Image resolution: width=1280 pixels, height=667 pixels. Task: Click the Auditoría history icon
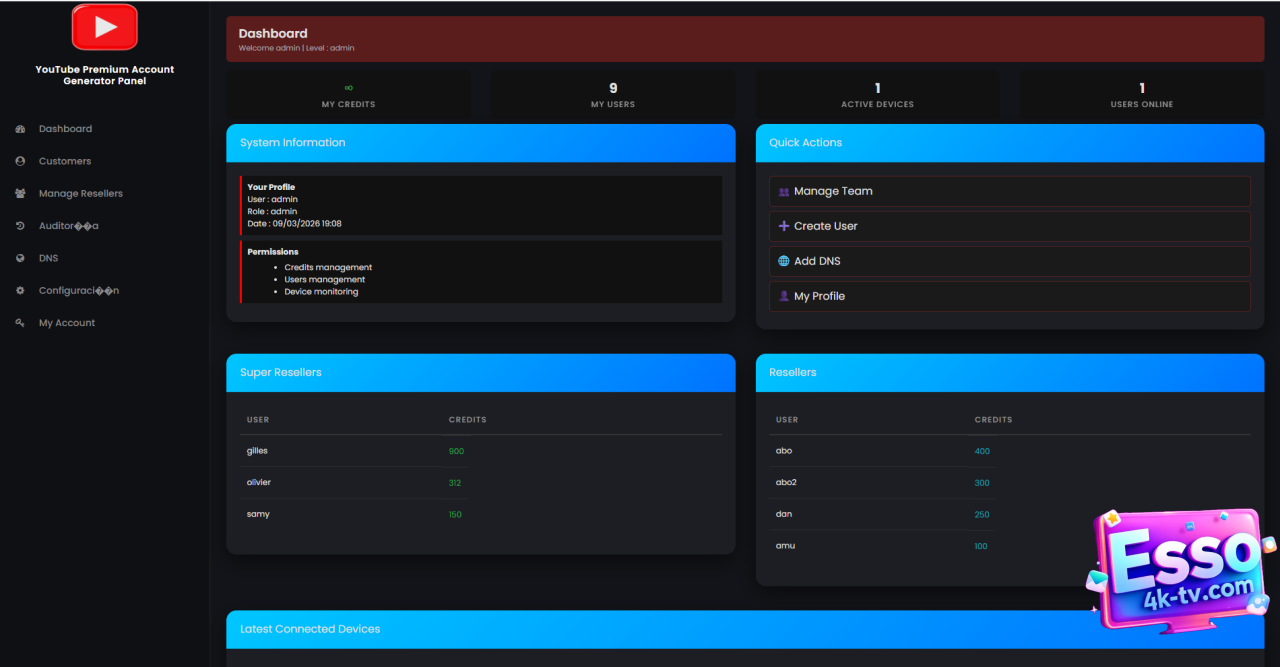20,226
